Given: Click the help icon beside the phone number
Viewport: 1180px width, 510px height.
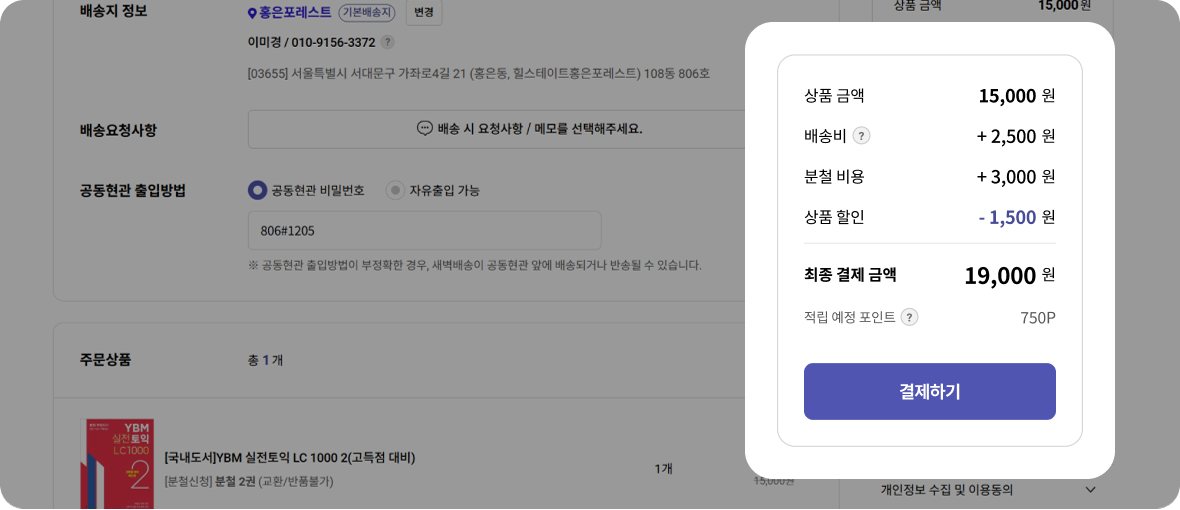Looking at the screenshot, I should click(x=387, y=42).
